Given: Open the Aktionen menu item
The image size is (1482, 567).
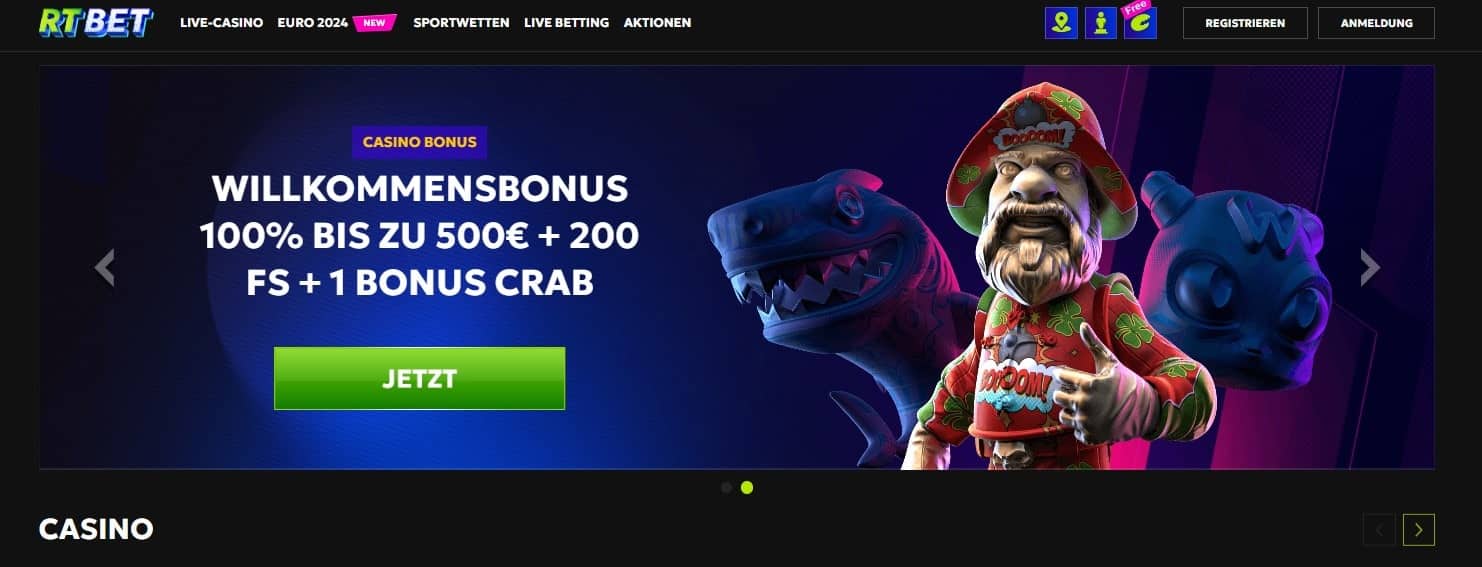Looking at the screenshot, I should coord(657,22).
